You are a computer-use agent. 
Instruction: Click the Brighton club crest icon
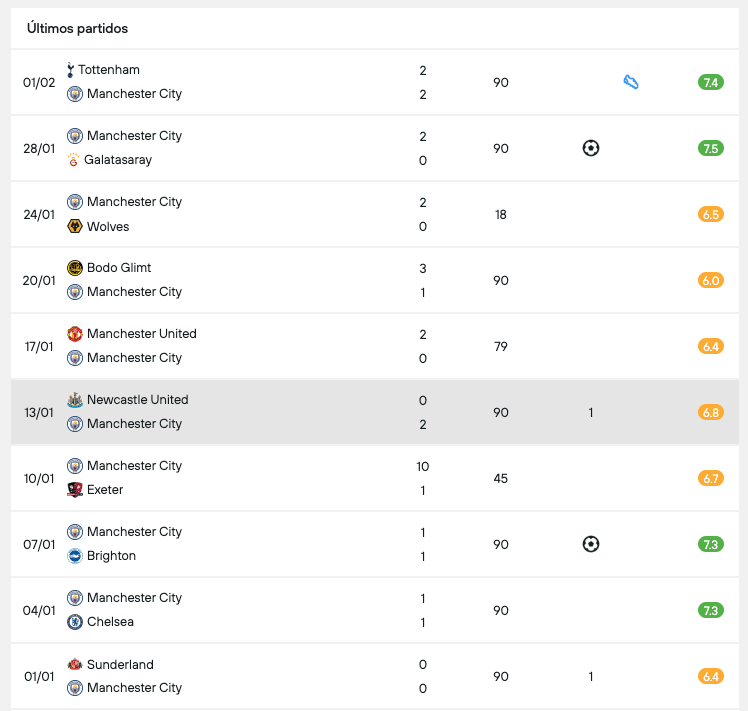75,556
